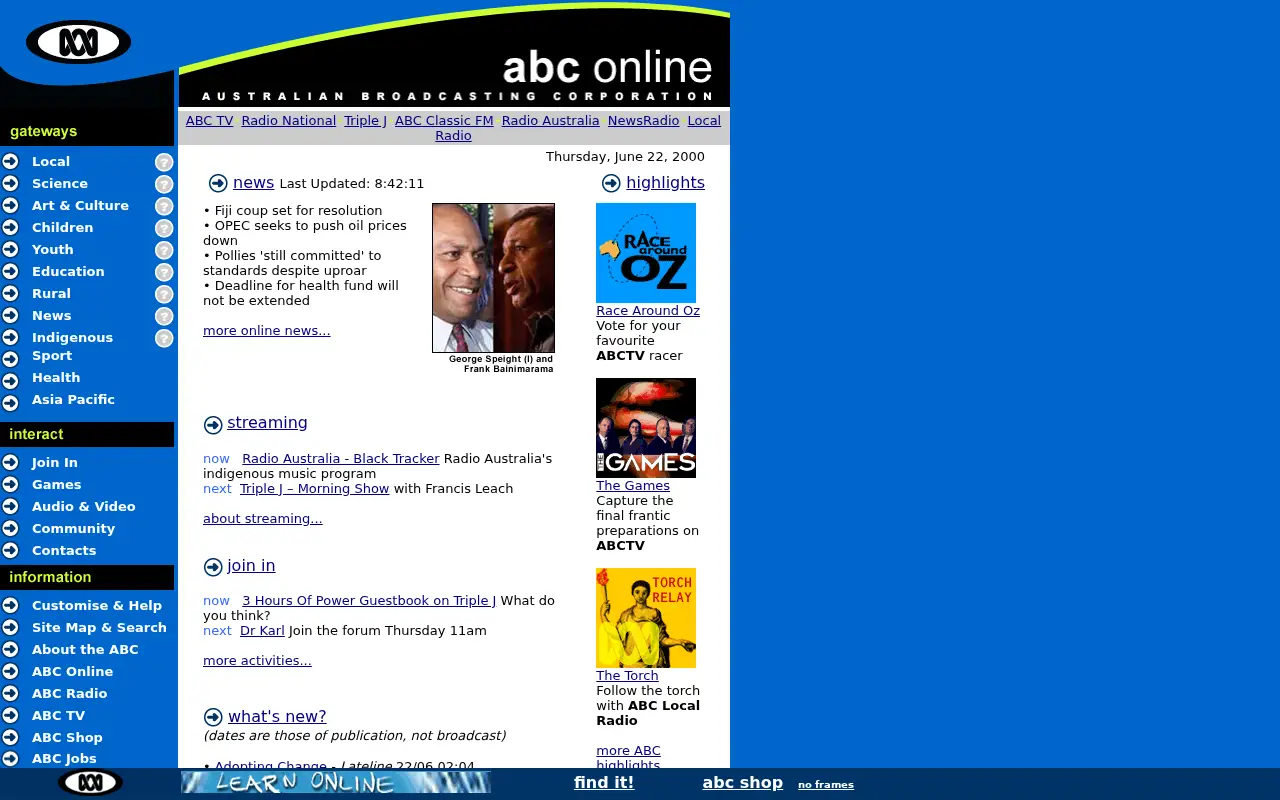Open Customise & Help in sidebar
This screenshot has width=1280, height=800.
(97, 605)
